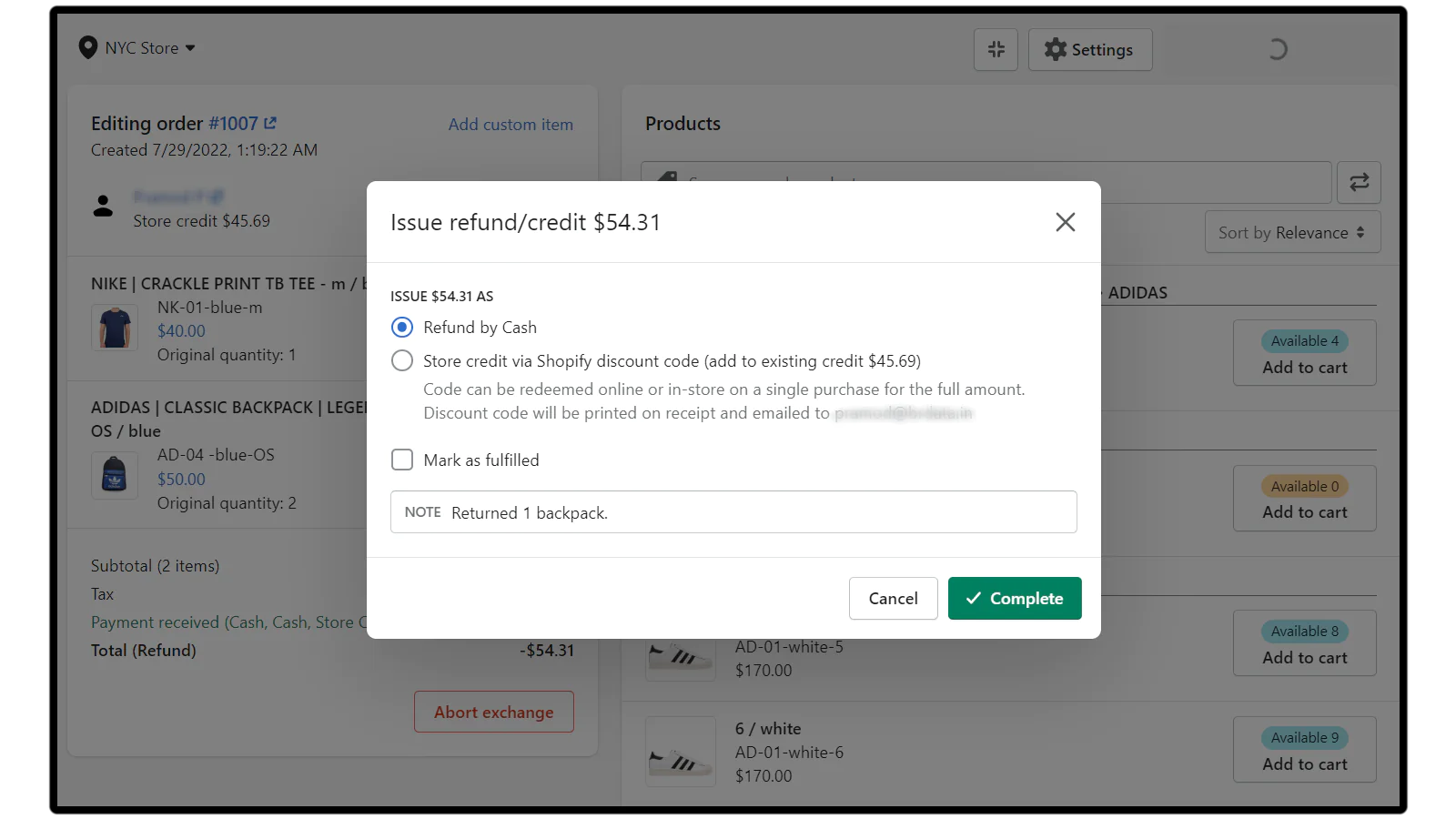
Task: Click the swap arrows icon beside search
Action: 1359,183
